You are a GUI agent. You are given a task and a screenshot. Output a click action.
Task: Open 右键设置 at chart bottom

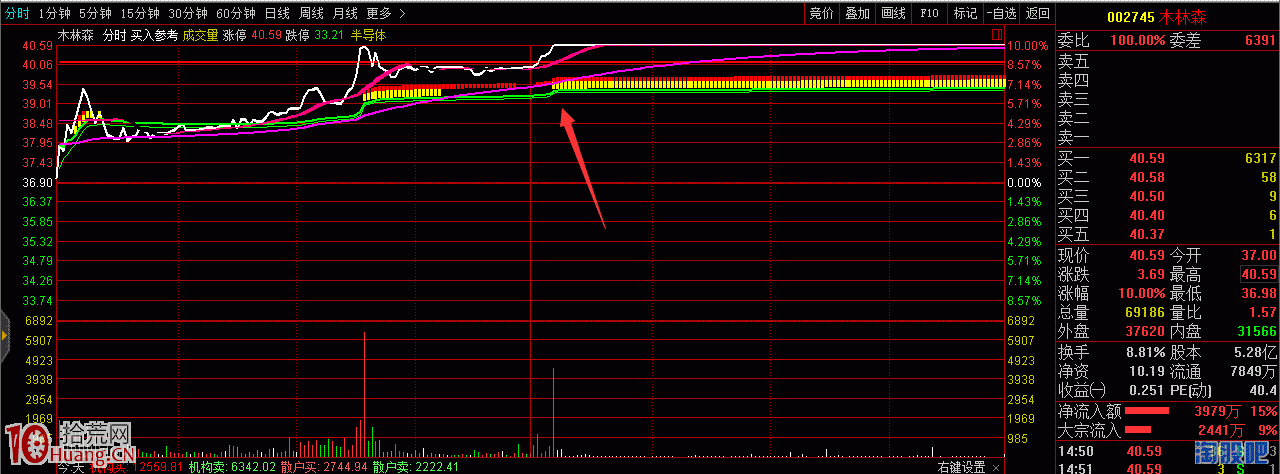(x=961, y=467)
